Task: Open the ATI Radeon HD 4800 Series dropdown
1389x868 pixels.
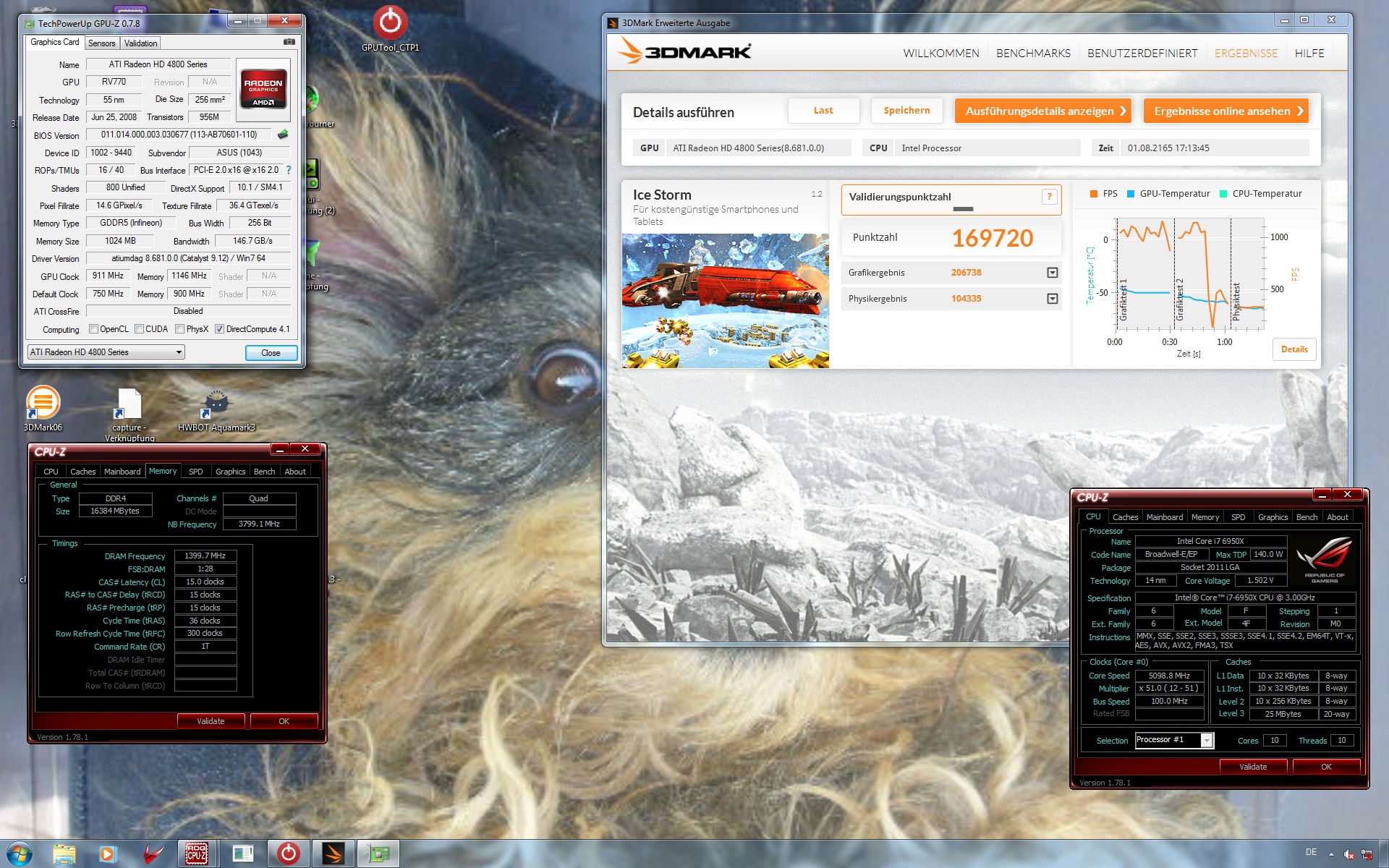Action: (106, 352)
